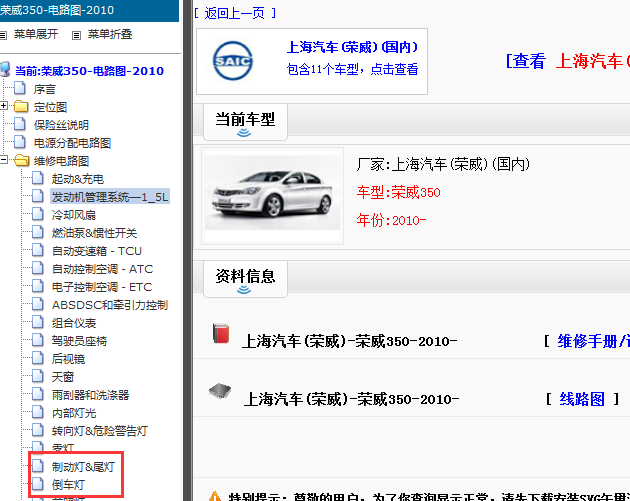Open 电子控制空调 - ETC tree item
Screen dimensions: 630x501
coord(102,287)
